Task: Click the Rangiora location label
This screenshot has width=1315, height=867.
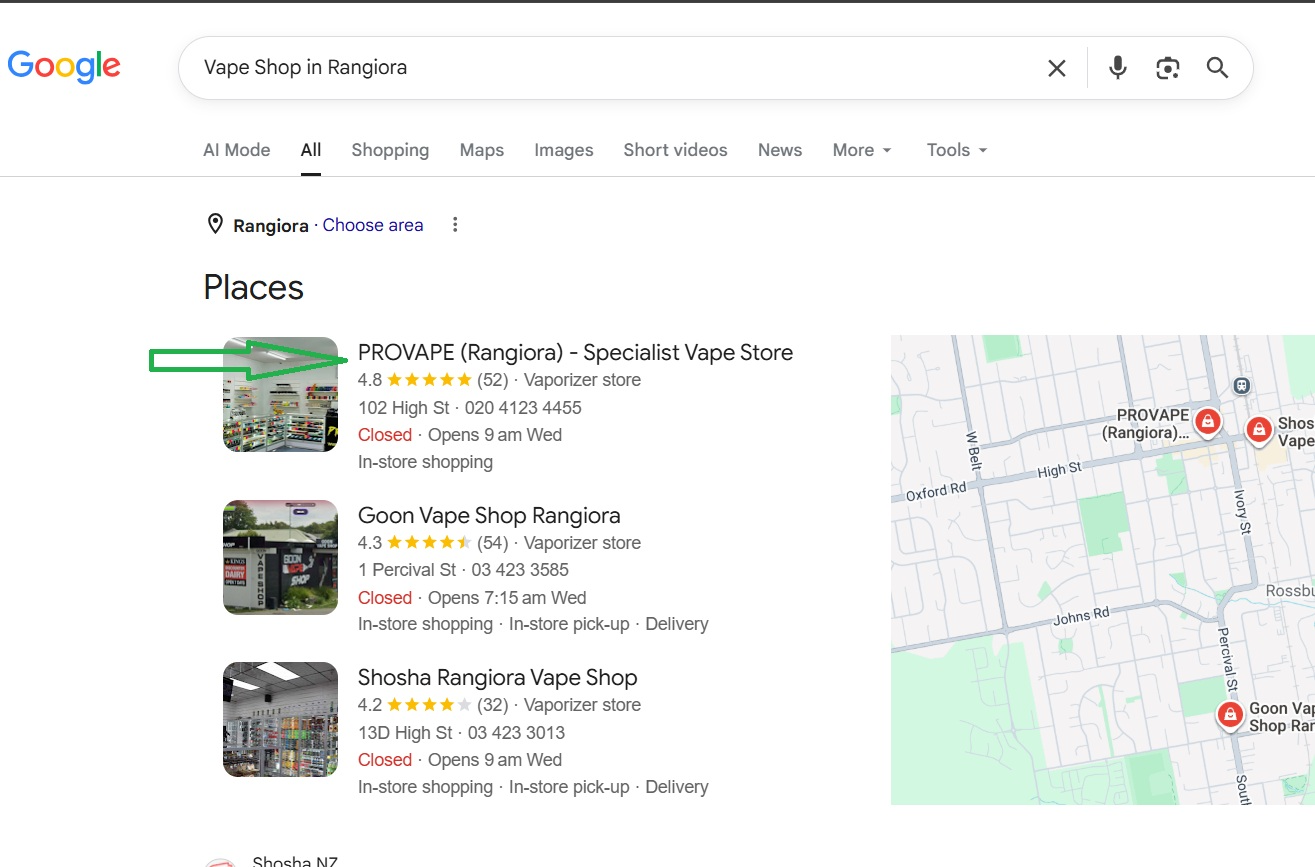Action: (x=271, y=226)
